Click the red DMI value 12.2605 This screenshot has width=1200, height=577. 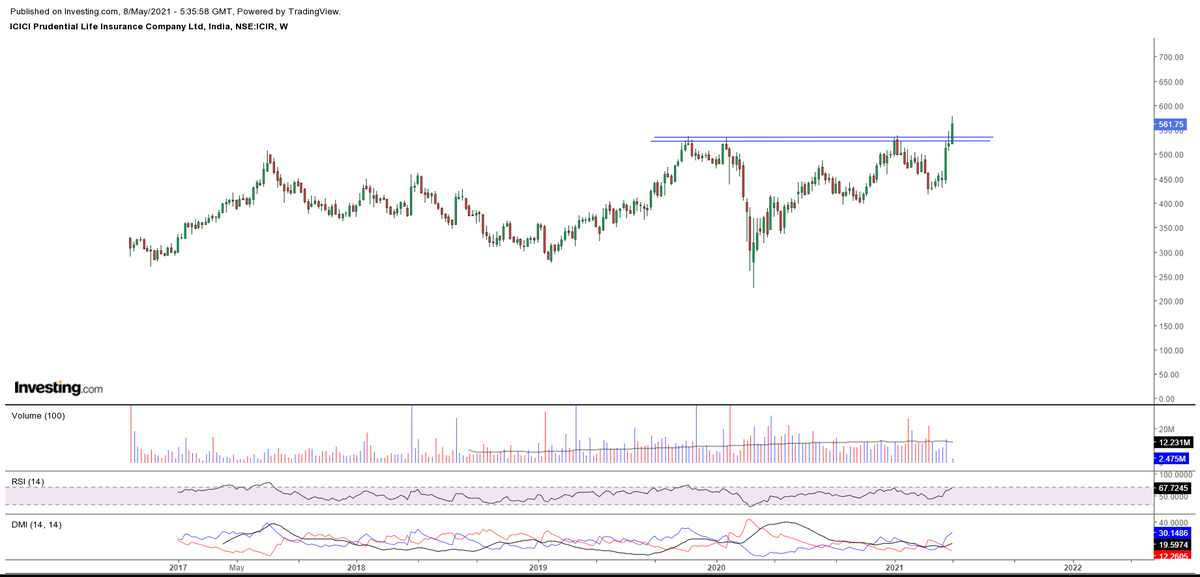pos(1171,556)
